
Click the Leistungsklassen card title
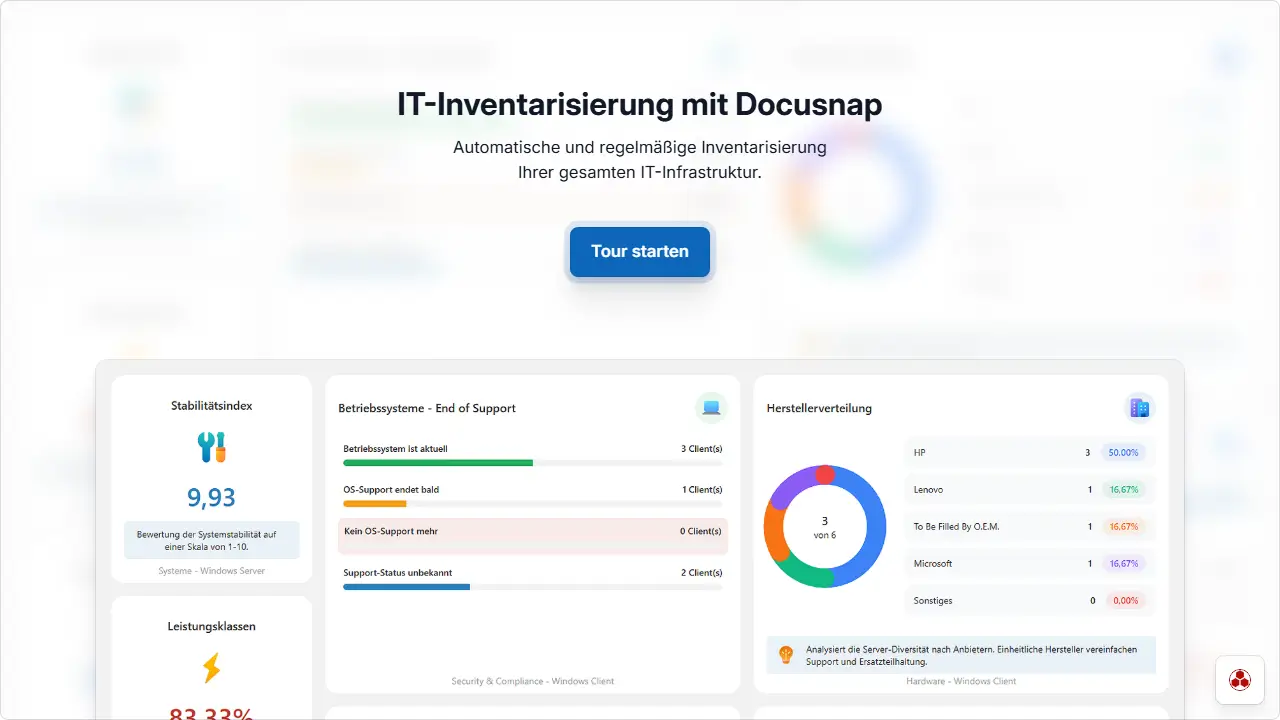click(x=212, y=627)
